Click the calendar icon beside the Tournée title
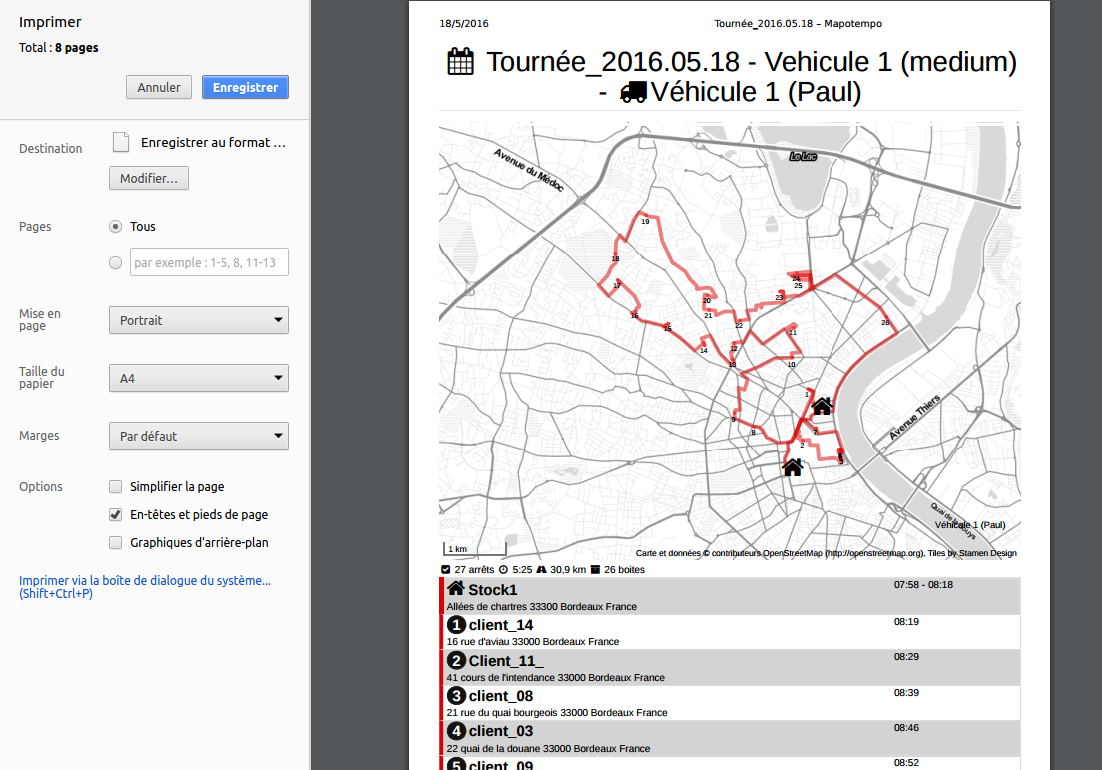Screen dimensions: 1102x770 pos(460,62)
